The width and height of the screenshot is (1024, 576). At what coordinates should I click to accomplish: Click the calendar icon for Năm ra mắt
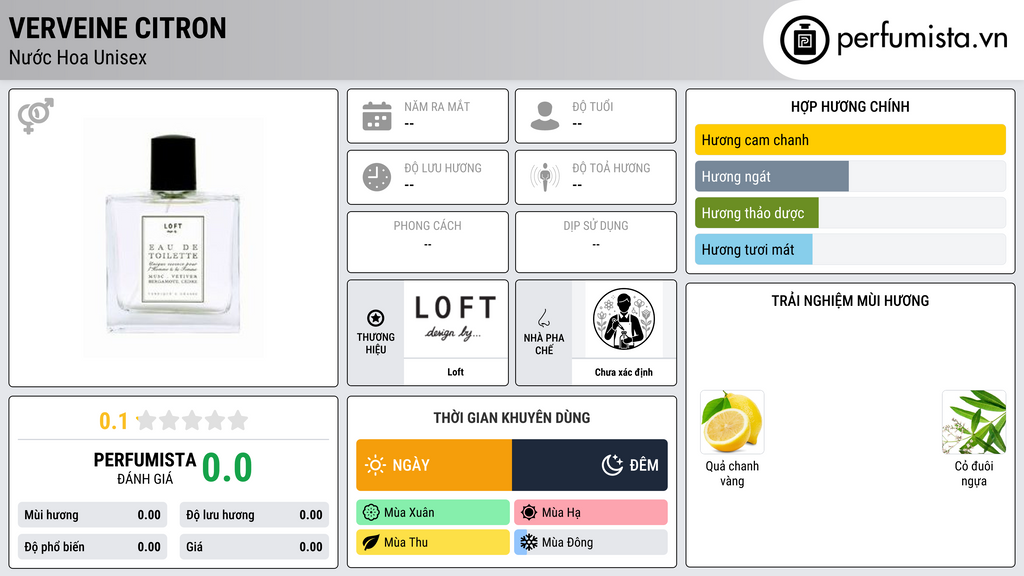(377, 116)
